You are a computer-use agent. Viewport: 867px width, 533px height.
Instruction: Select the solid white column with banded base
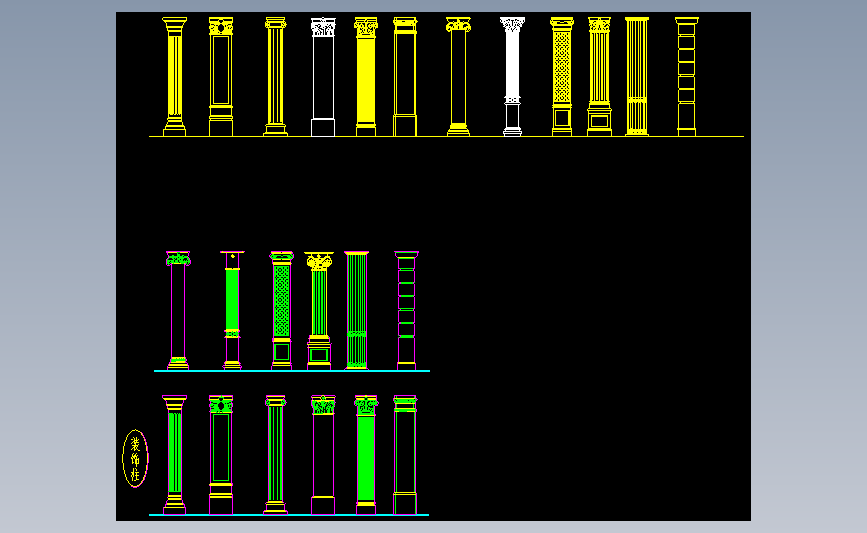(x=512, y=77)
